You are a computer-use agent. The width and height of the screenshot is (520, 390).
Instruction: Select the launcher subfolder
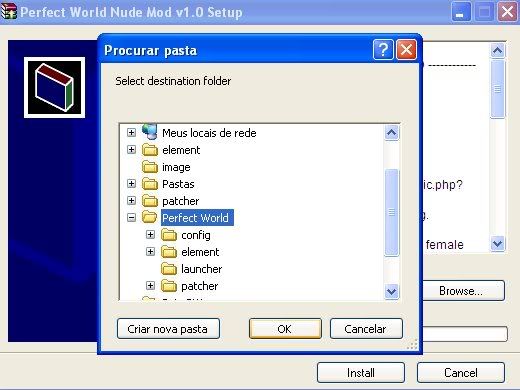pyautogui.click(x=201, y=269)
